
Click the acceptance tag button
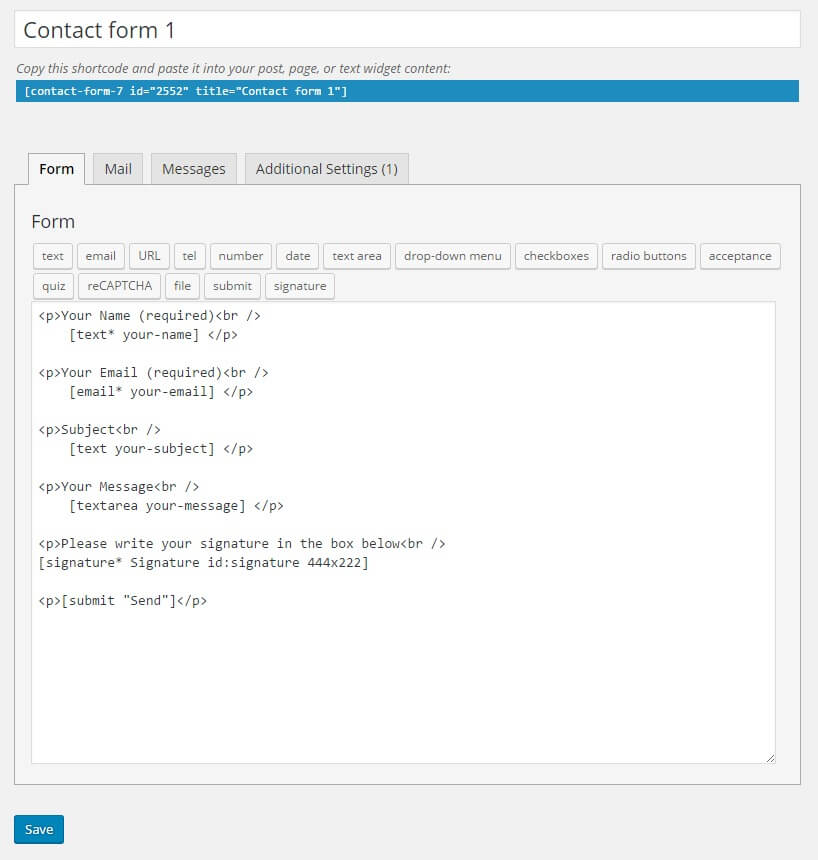739,256
